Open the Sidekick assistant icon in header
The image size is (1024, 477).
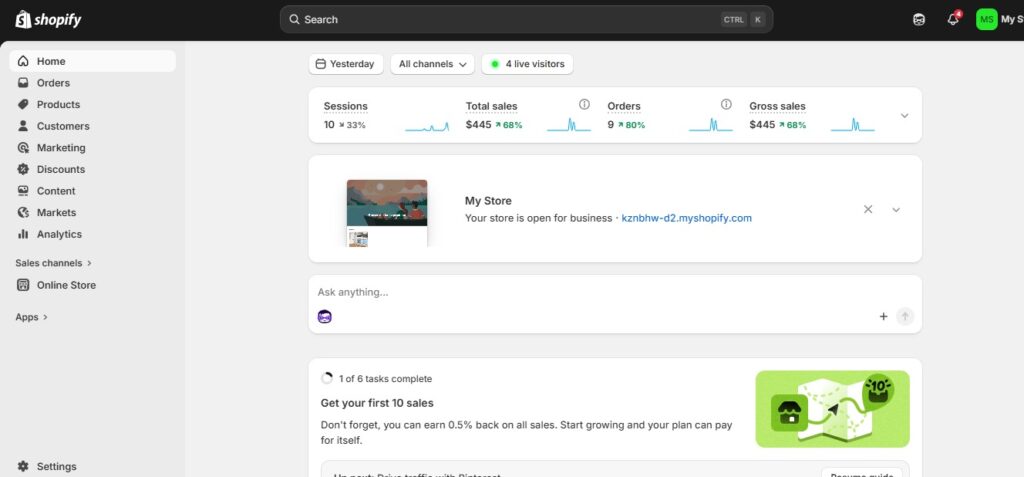click(919, 20)
